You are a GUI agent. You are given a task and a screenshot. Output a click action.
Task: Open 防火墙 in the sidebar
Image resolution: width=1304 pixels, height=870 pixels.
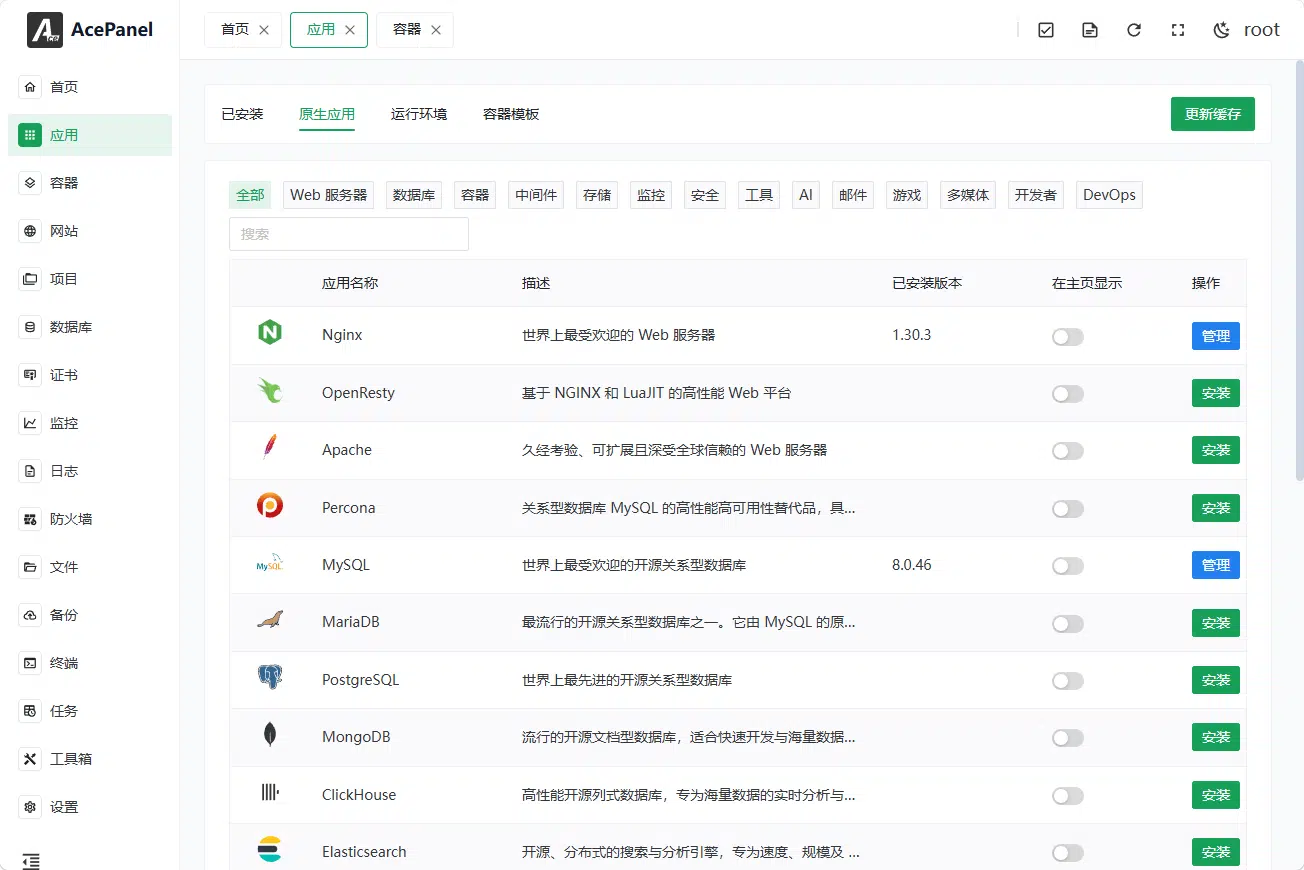90,519
